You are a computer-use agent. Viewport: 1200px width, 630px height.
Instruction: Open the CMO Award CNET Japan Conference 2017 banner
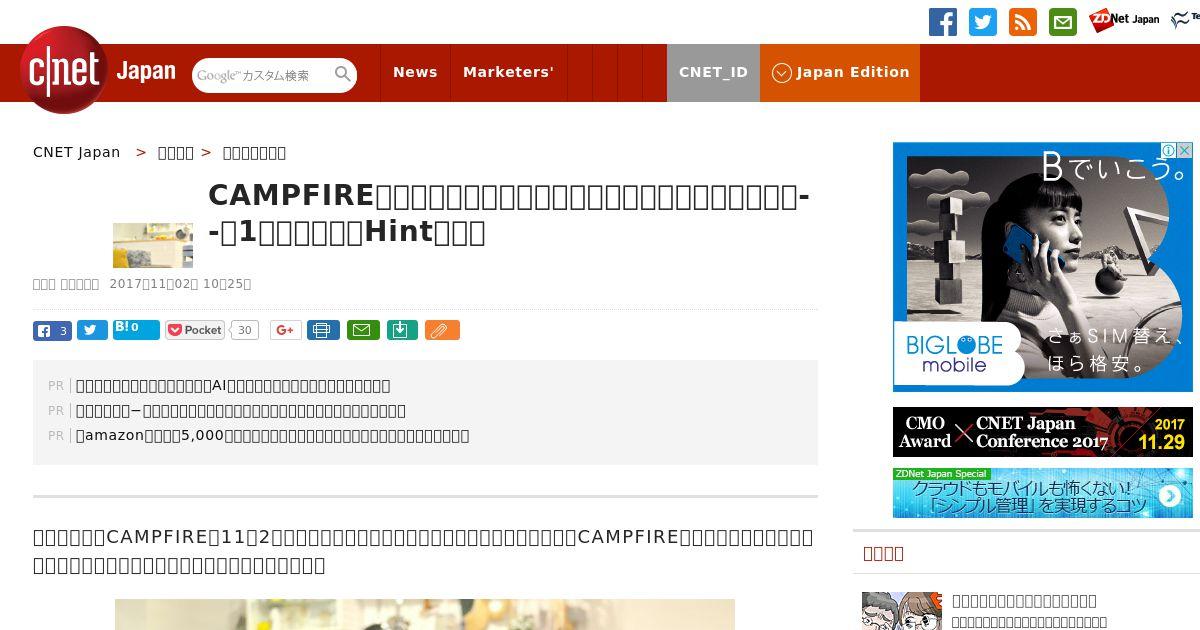tap(1043, 432)
